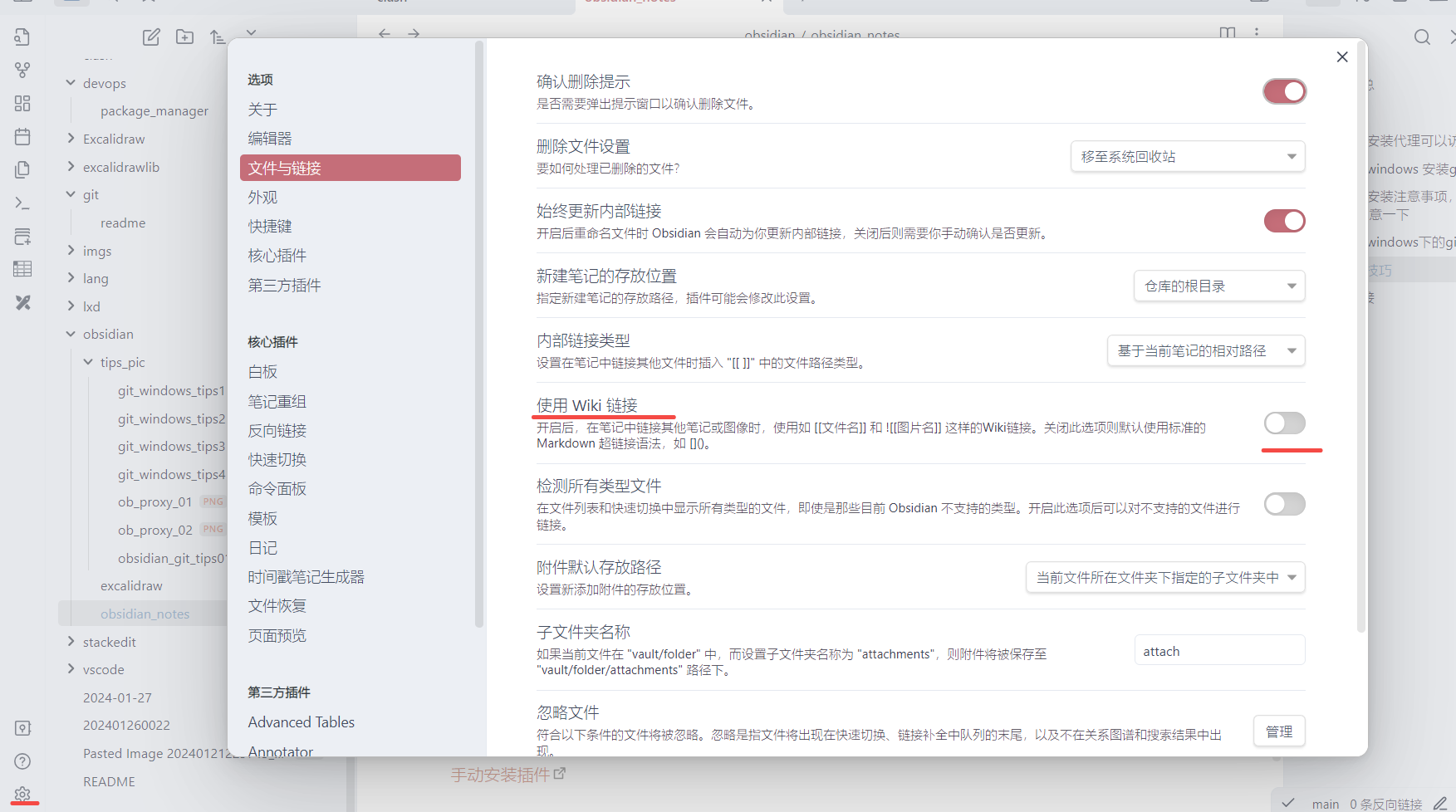
Task: Click the new folder icon
Action: [184, 37]
